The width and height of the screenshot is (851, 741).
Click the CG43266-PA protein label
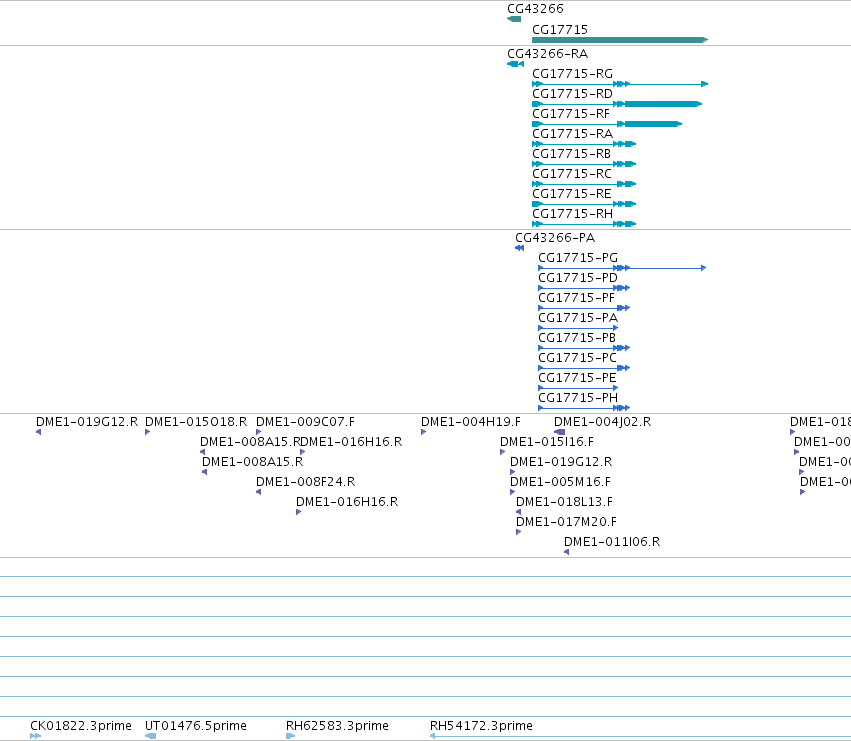[x=555, y=238]
